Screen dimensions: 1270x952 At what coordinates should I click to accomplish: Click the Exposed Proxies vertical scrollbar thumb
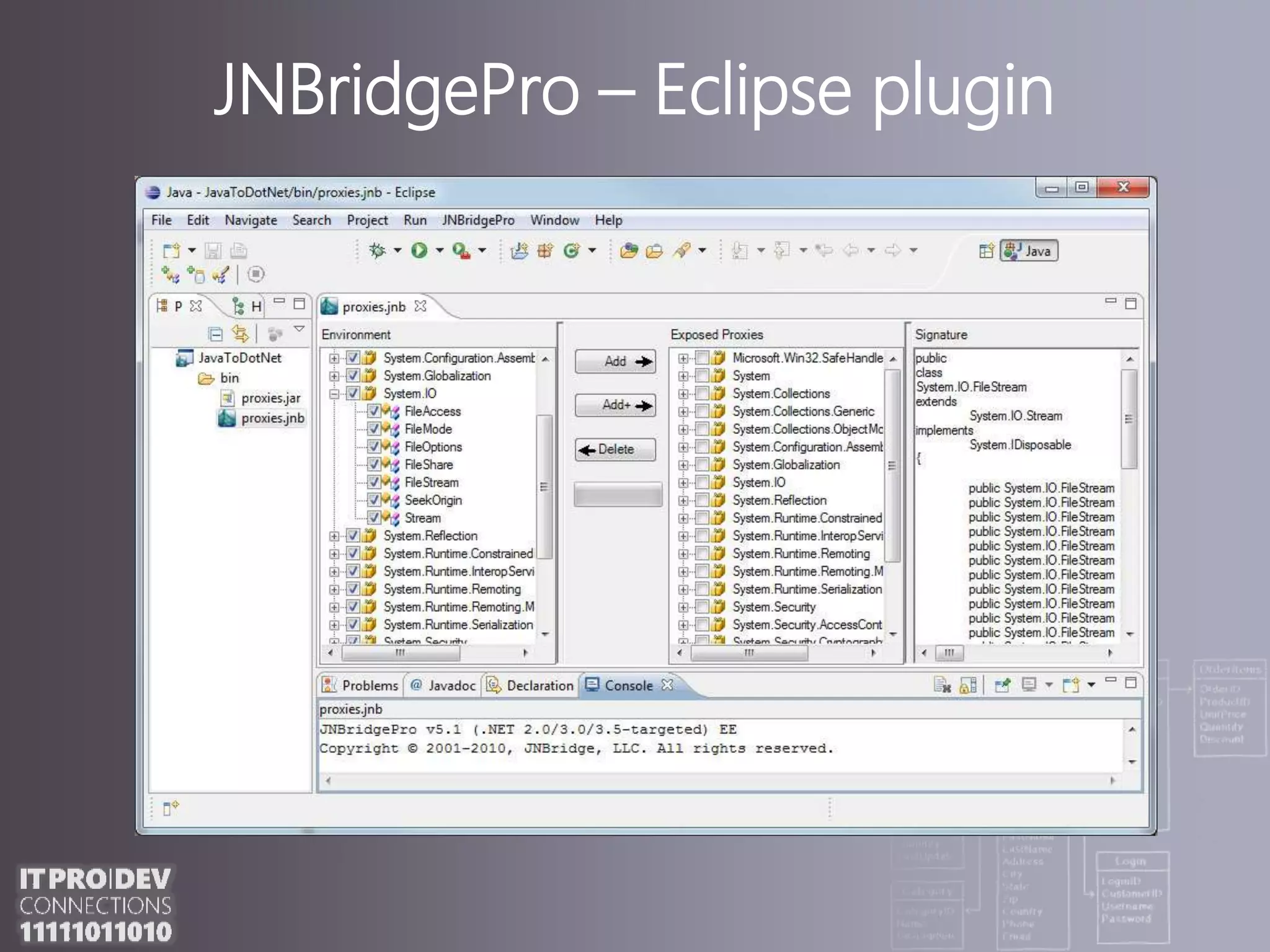[893, 466]
